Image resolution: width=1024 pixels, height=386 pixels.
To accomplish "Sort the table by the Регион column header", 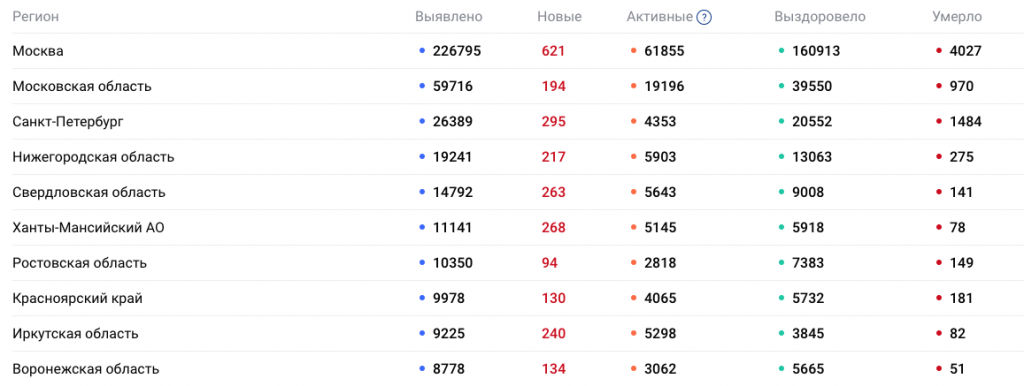I will coord(36,17).
